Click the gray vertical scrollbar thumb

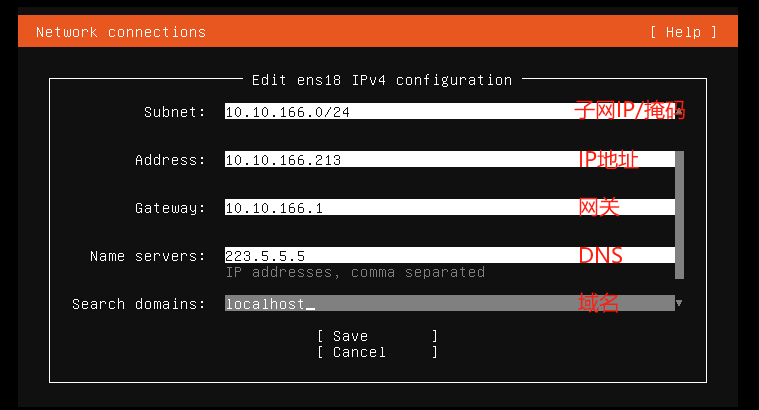pos(679,215)
